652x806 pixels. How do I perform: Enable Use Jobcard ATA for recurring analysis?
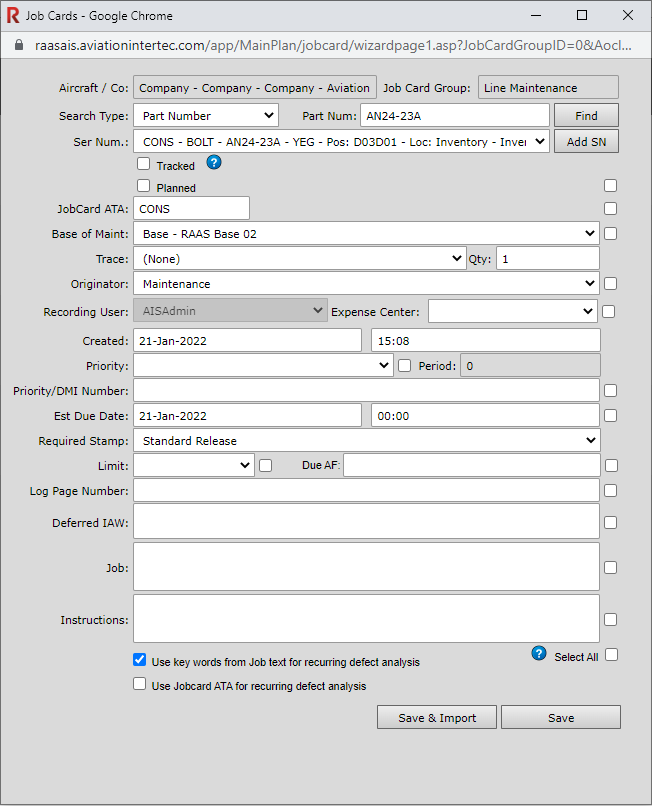click(x=140, y=685)
